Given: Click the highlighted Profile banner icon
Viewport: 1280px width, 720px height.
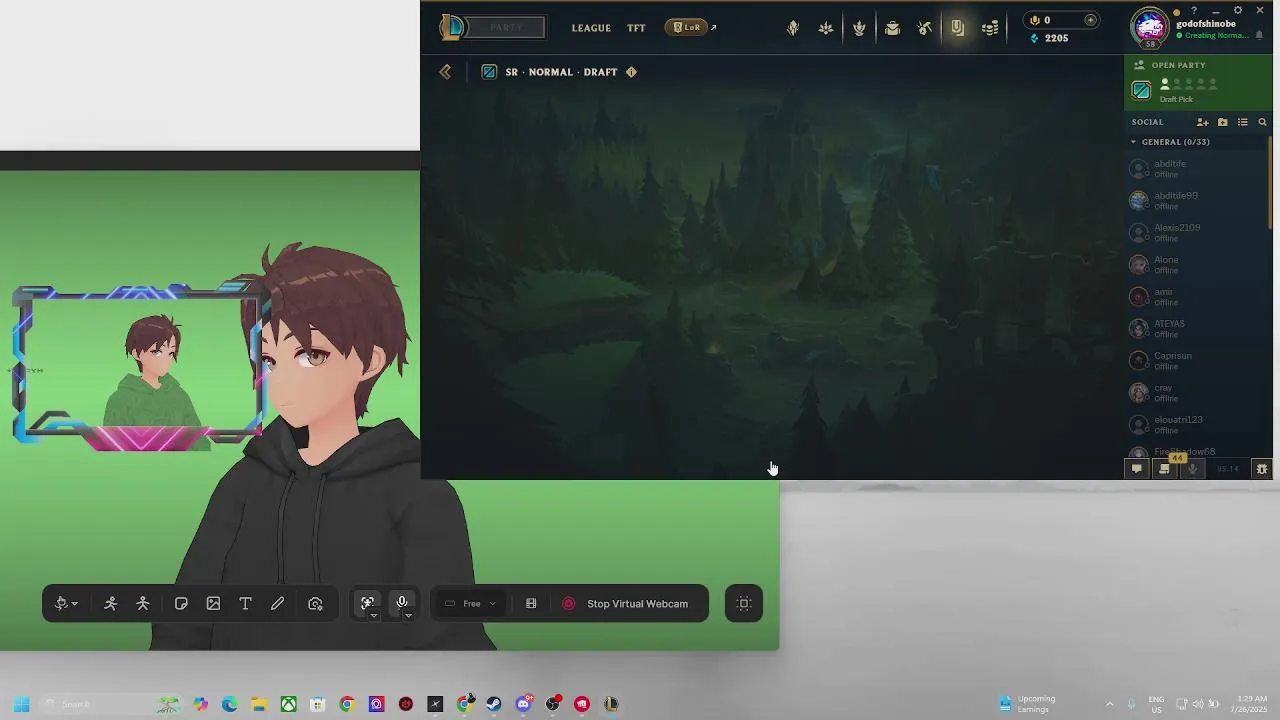Looking at the screenshot, I should [x=958, y=28].
